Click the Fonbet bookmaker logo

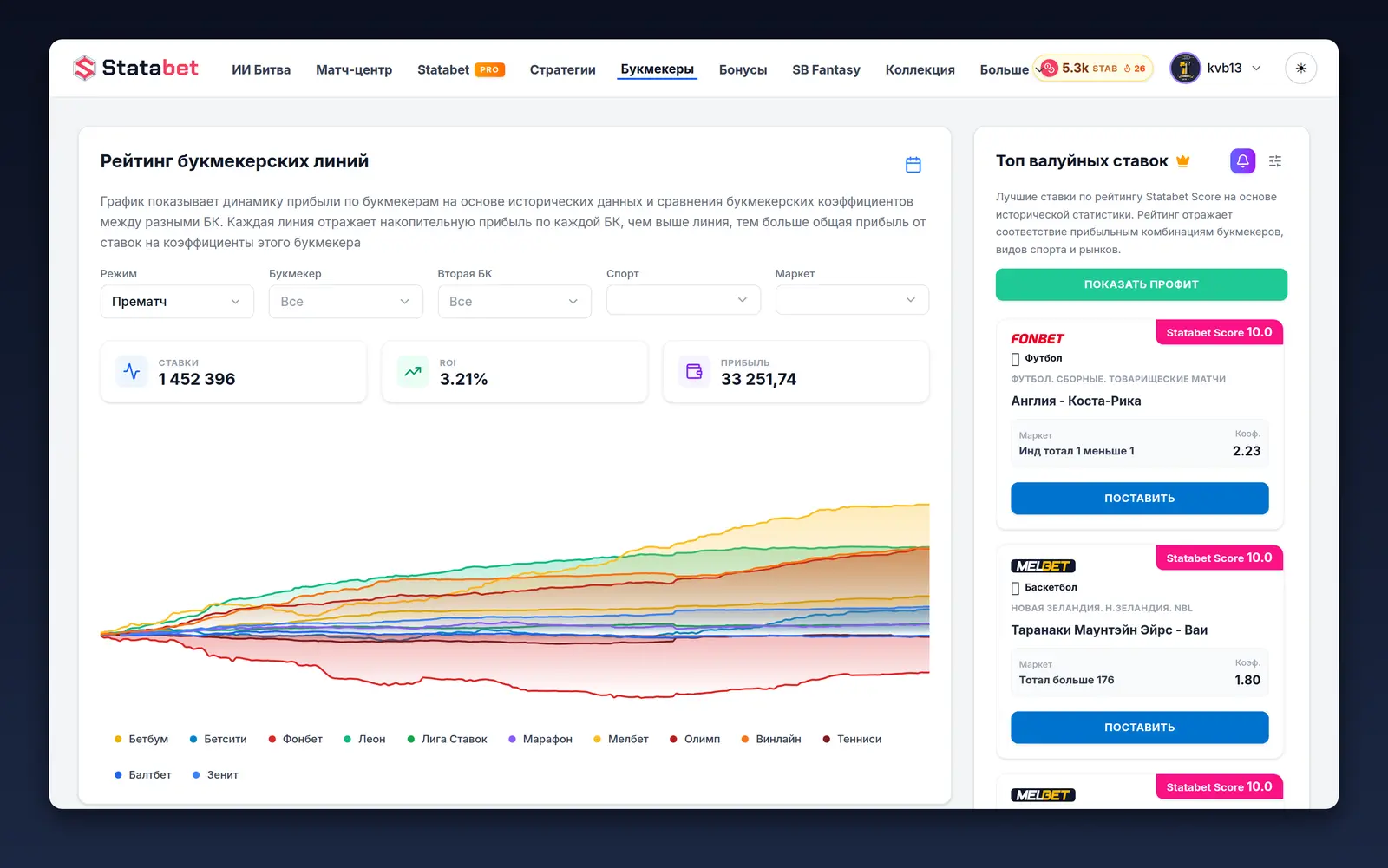pos(1037,338)
